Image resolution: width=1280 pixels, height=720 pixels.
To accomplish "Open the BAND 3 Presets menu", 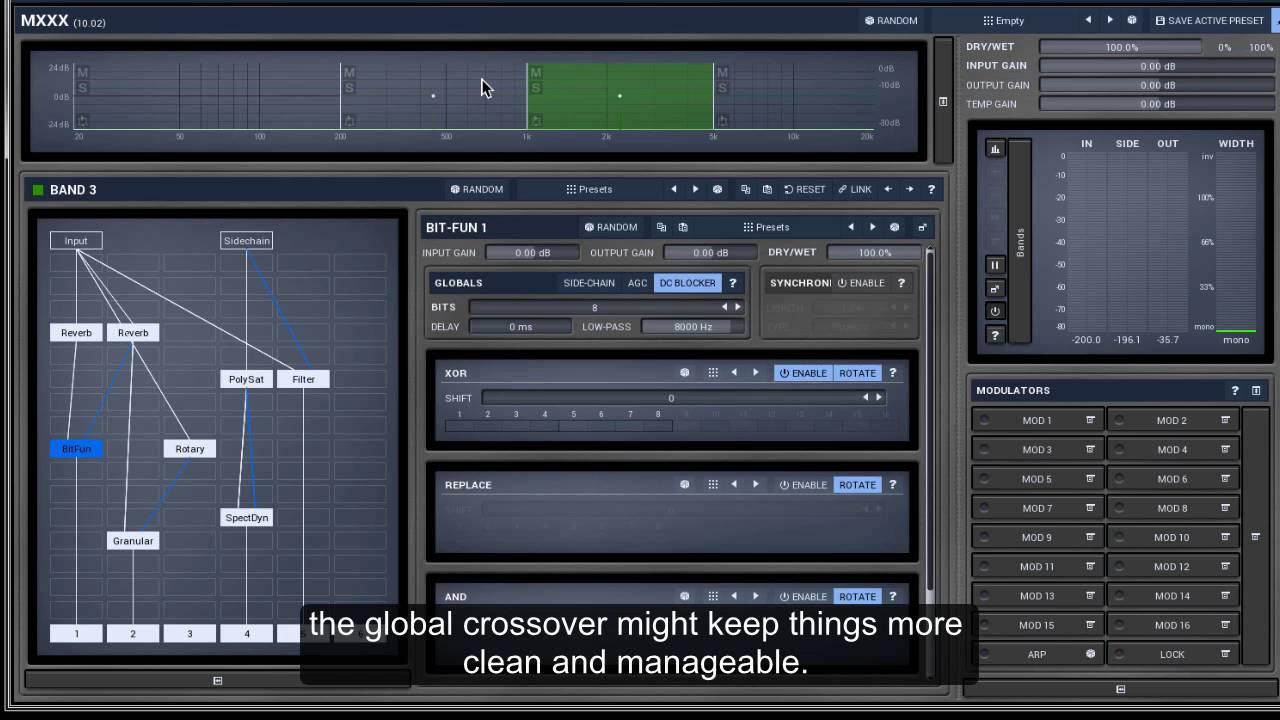I will pyautogui.click(x=589, y=189).
